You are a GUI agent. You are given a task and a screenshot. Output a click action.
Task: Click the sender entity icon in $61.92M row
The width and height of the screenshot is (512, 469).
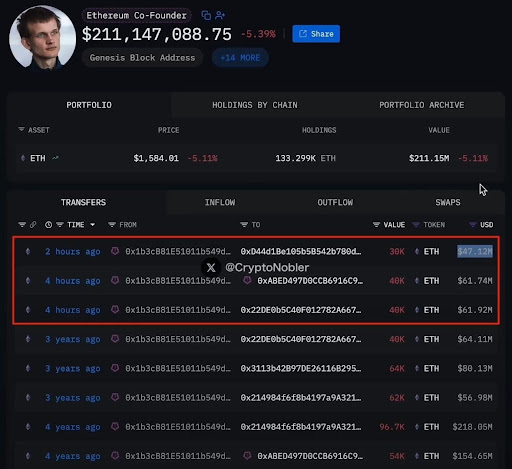tap(115, 310)
